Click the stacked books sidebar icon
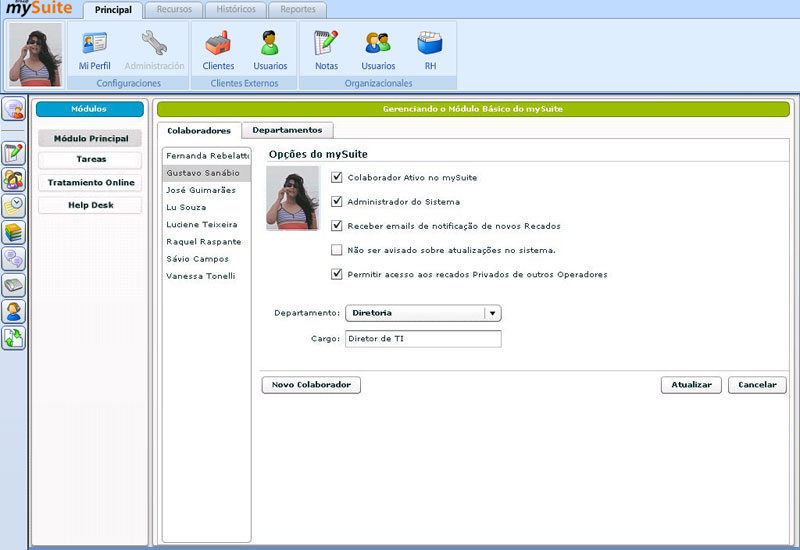Viewport: 800px width, 550px height. tap(14, 232)
